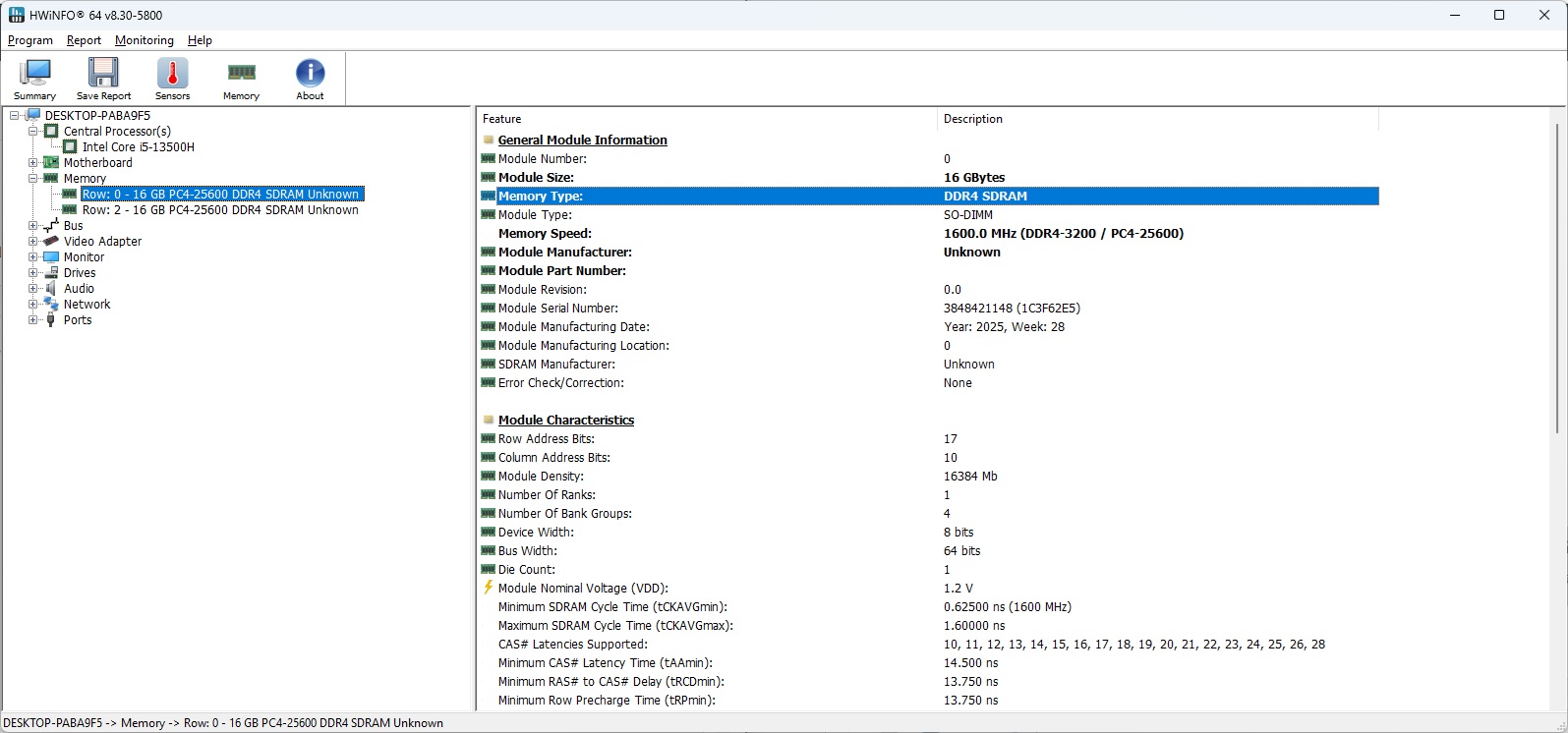Screen dimensions: 1568x733
Task: Click the CAS# Latencies Supported row
Action: (929, 645)
